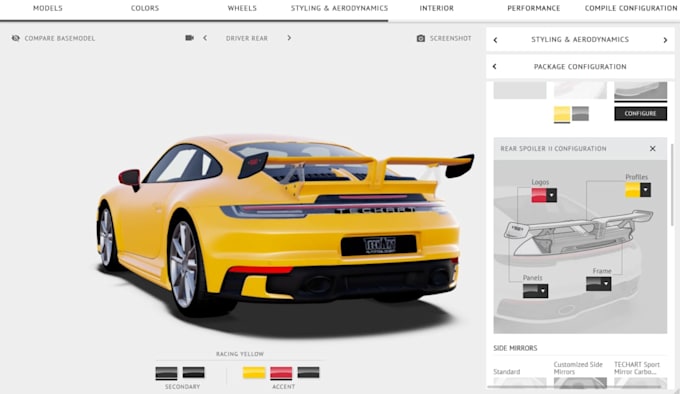
Task: Select Styling & Aerodynamics top tab
Action: (x=340, y=8)
